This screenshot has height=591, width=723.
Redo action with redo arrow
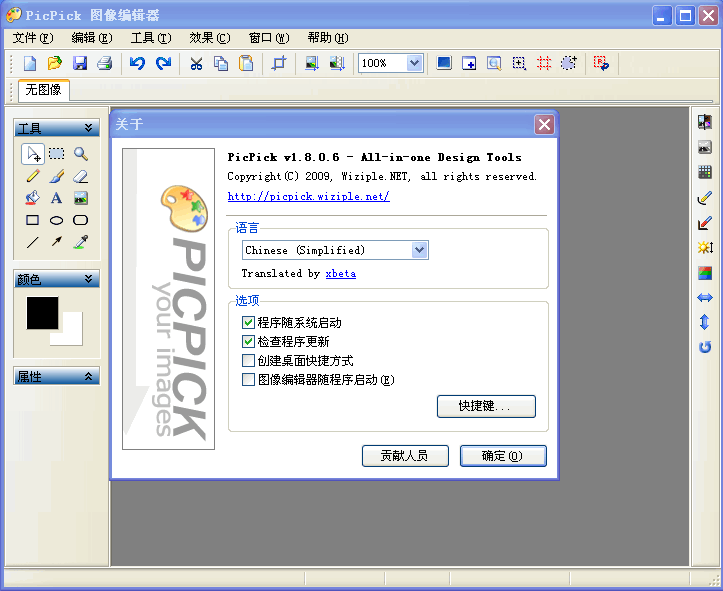(x=163, y=63)
